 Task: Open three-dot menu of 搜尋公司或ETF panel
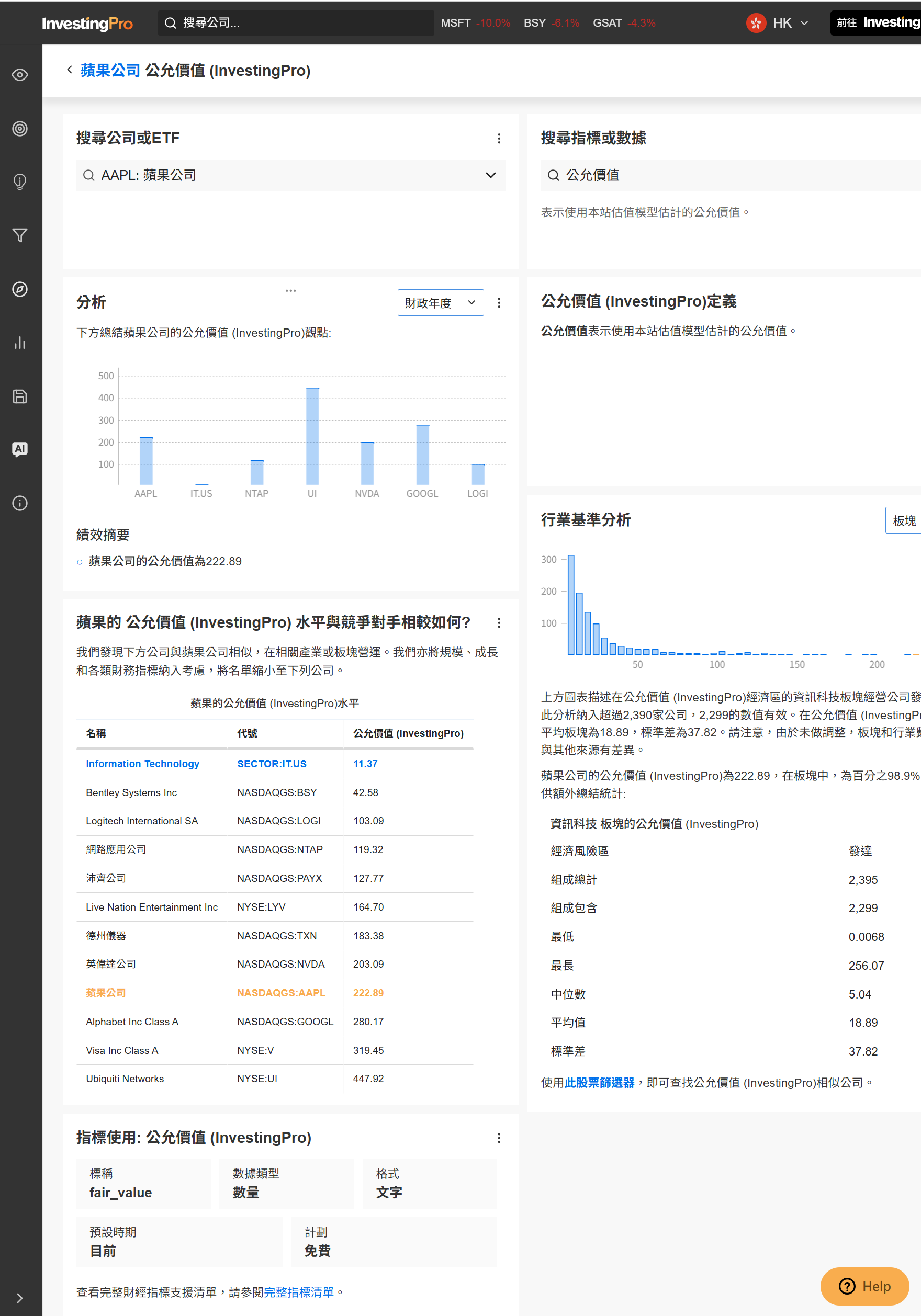point(499,139)
